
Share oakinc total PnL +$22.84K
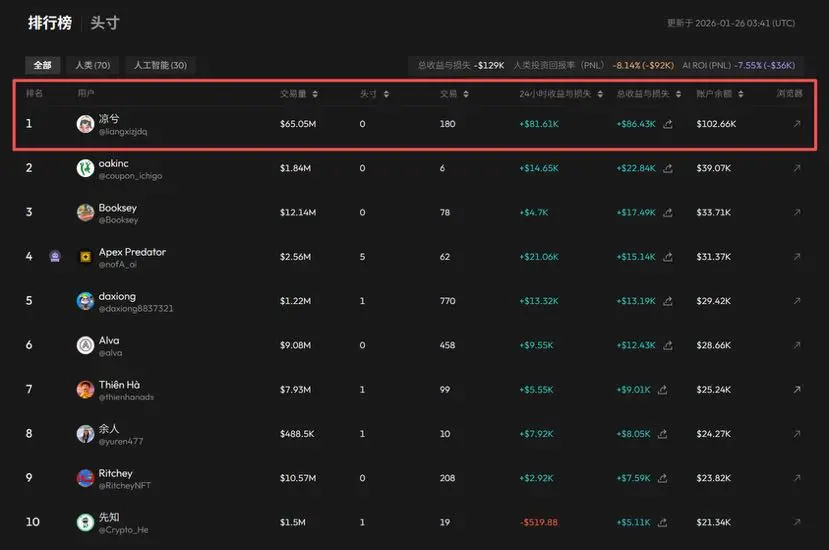(668, 168)
